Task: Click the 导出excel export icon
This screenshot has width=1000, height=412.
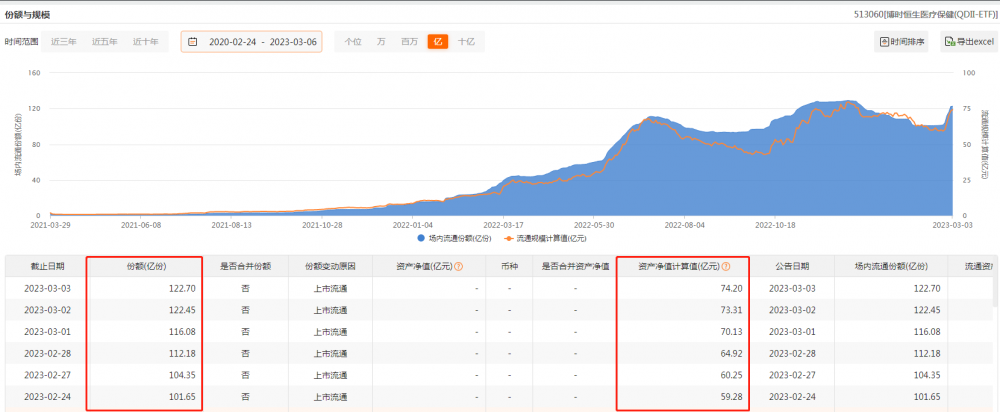Action: [949, 42]
